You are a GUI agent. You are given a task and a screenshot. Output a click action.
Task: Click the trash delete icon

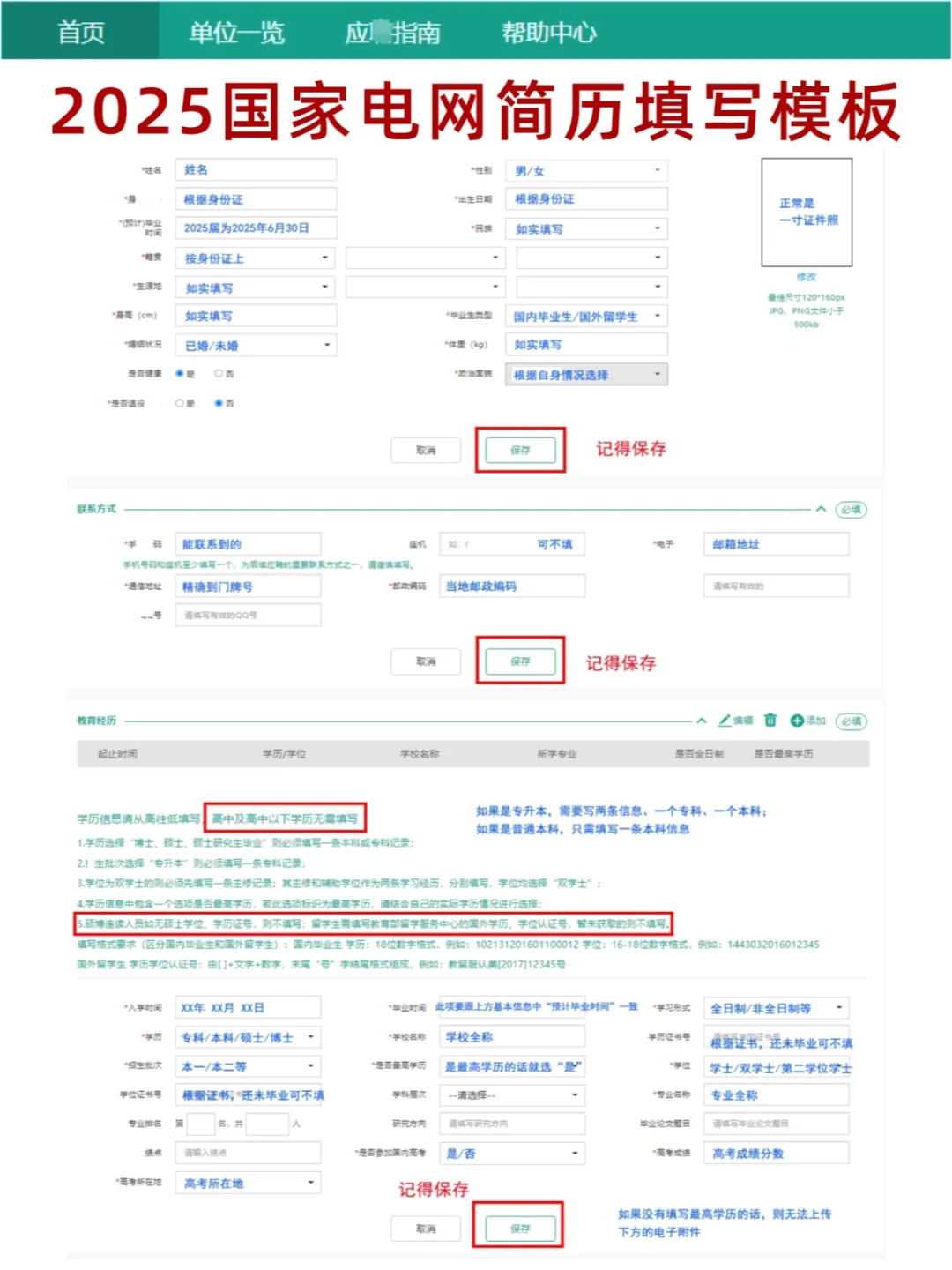coord(770,721)
